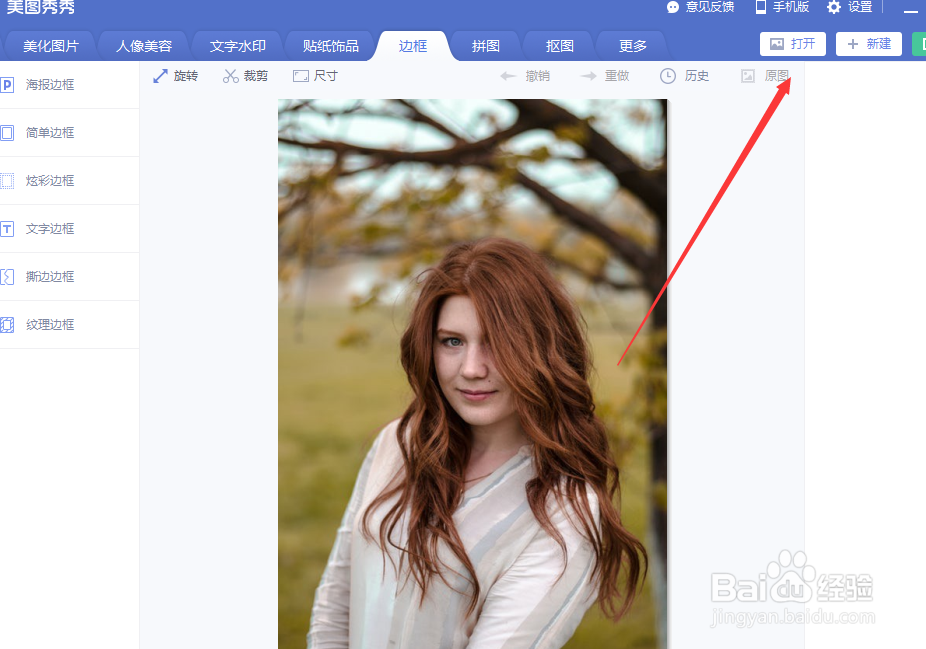Select 撕边边框 category label
The height and width of the screenshot is (649, 926).
pos(50,276)
